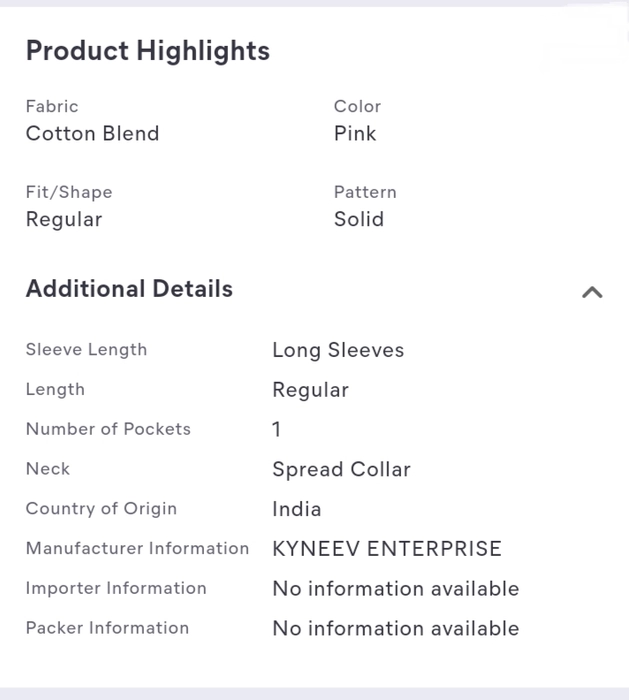Click the Solid pattern value

pyautogui.click(x=359, y=219)
